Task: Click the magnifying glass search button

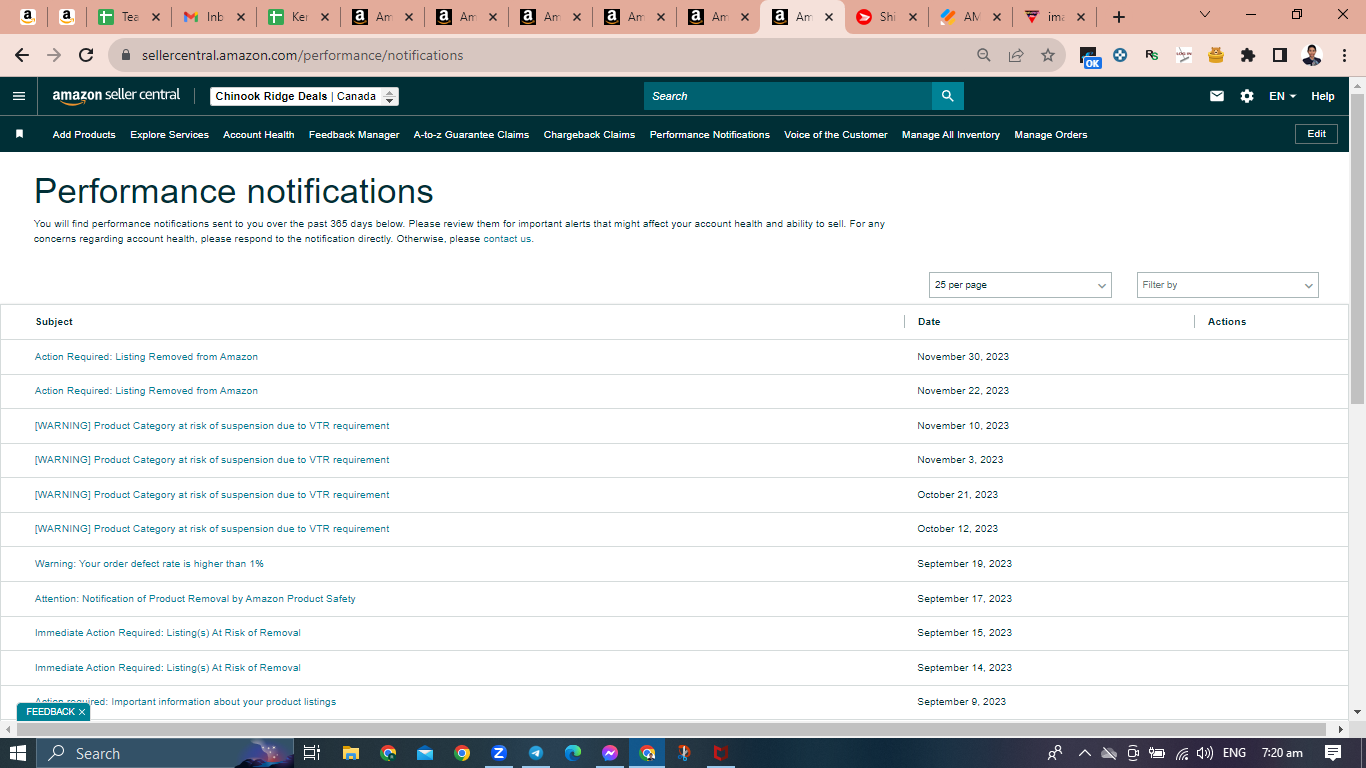Action: (x=948, y=96)
